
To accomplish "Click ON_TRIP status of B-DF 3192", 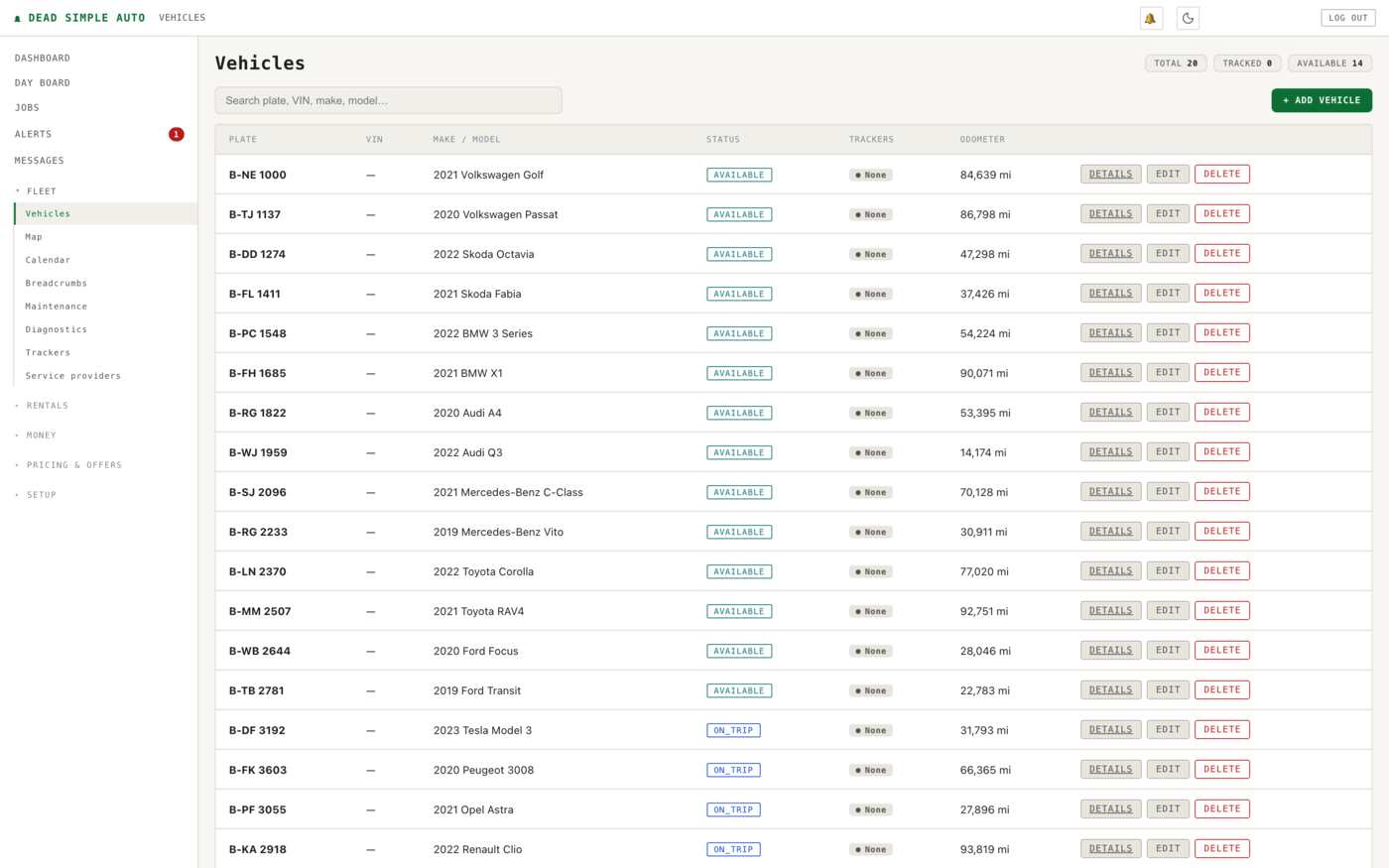I will click(733, 730).
